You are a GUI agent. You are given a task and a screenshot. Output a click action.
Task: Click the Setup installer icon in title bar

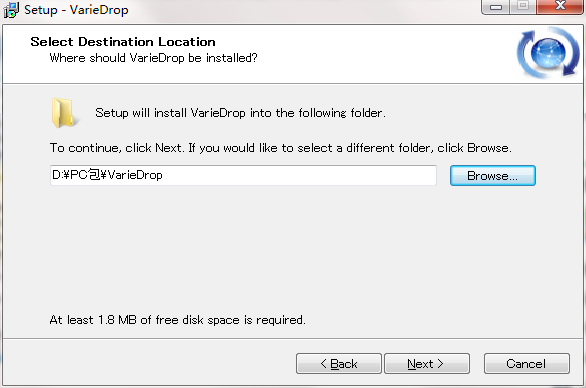11,10
